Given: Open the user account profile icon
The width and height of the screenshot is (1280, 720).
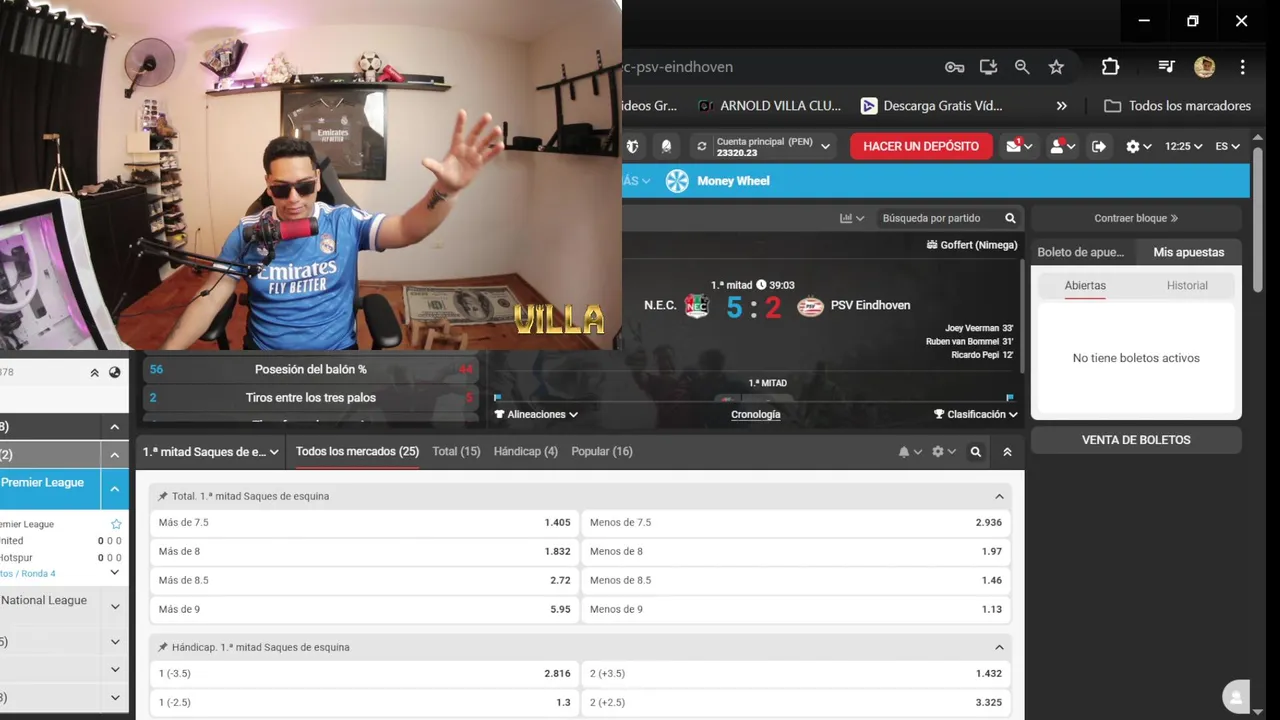Looking at the screenshot, I should (x=1061, y=146).
